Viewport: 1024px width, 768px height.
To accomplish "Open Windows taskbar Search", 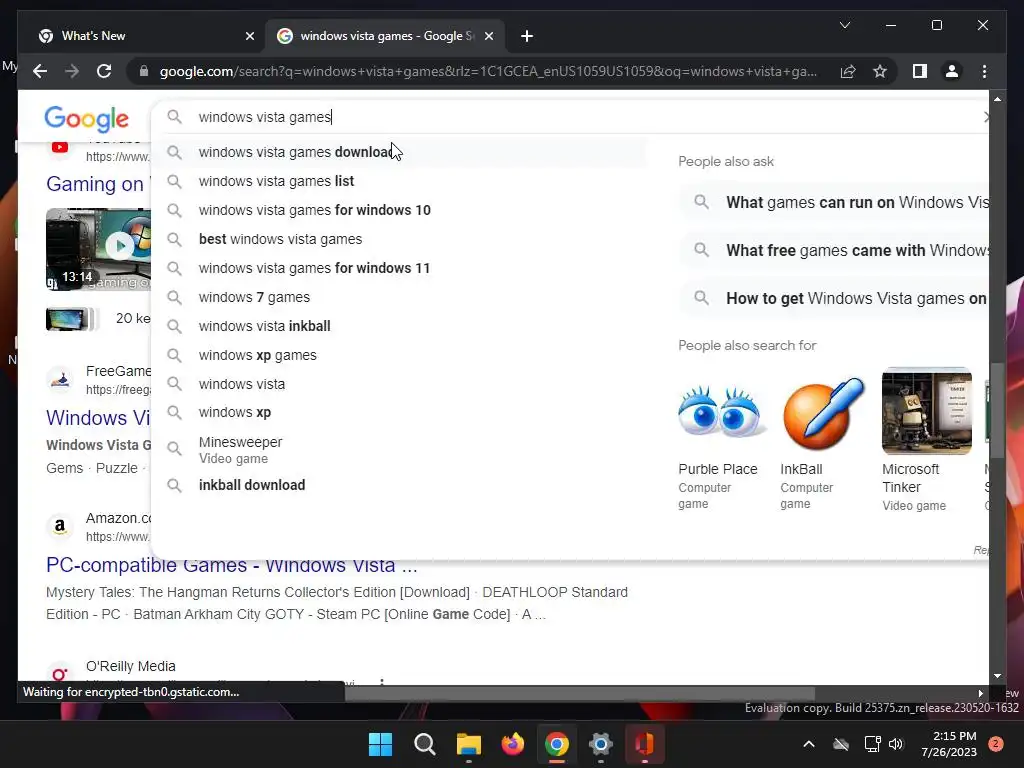I will [x=424, y=744].
